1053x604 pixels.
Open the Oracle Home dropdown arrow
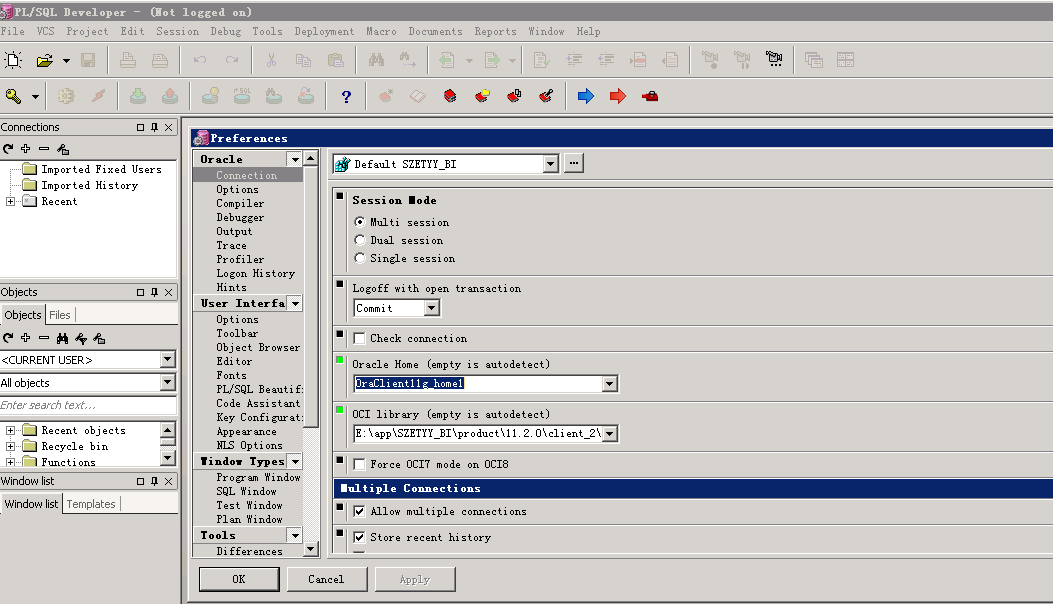click(x=610, y=384)
